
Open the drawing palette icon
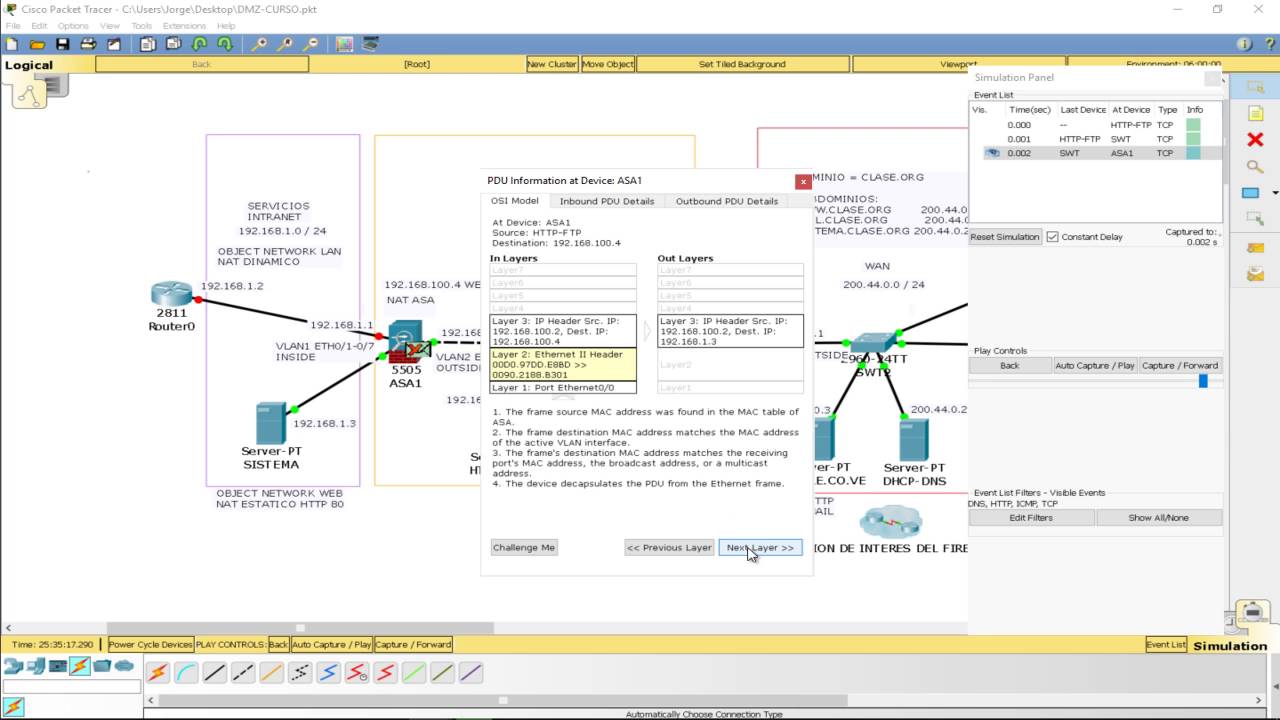(344, 44)
